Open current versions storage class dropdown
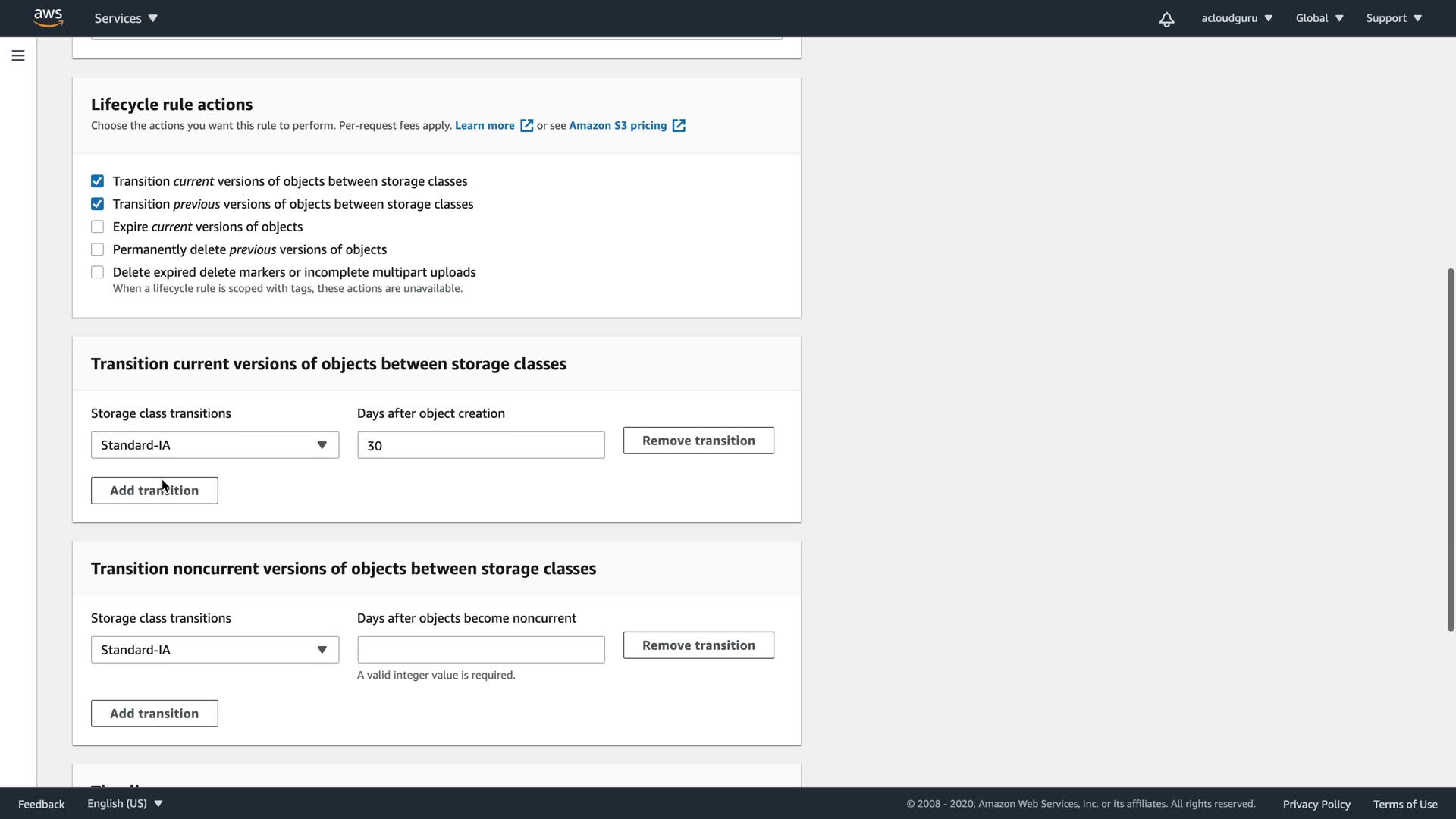Viewport: 1456px width, 819px height. click(x=215, y=445)
